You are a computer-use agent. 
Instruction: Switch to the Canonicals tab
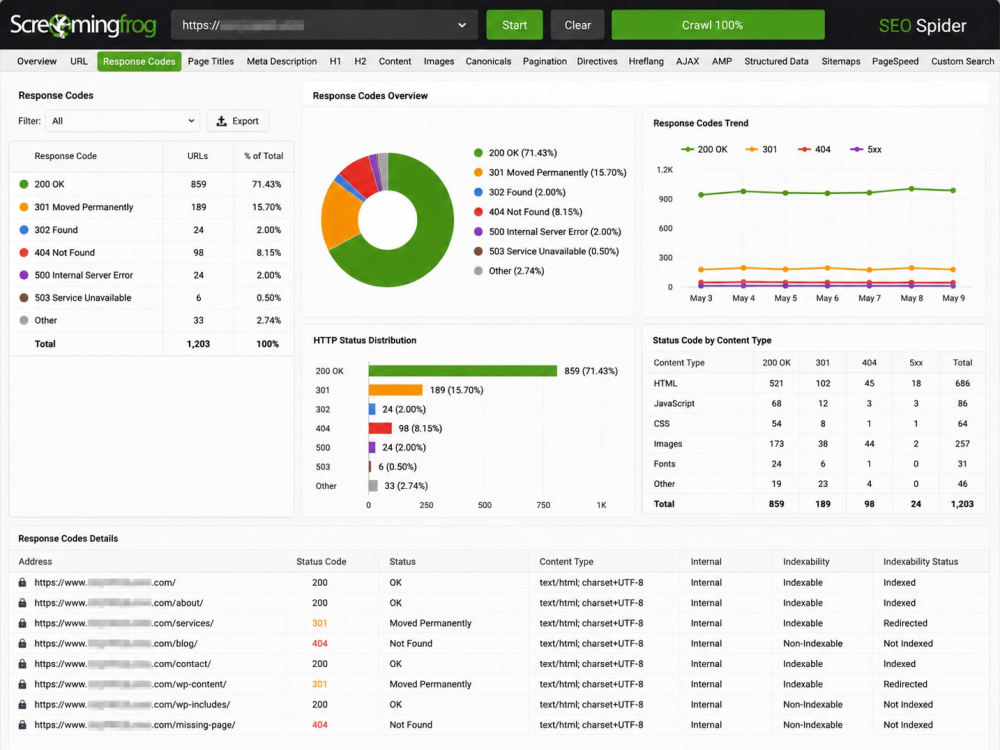(x=489, y=61)
